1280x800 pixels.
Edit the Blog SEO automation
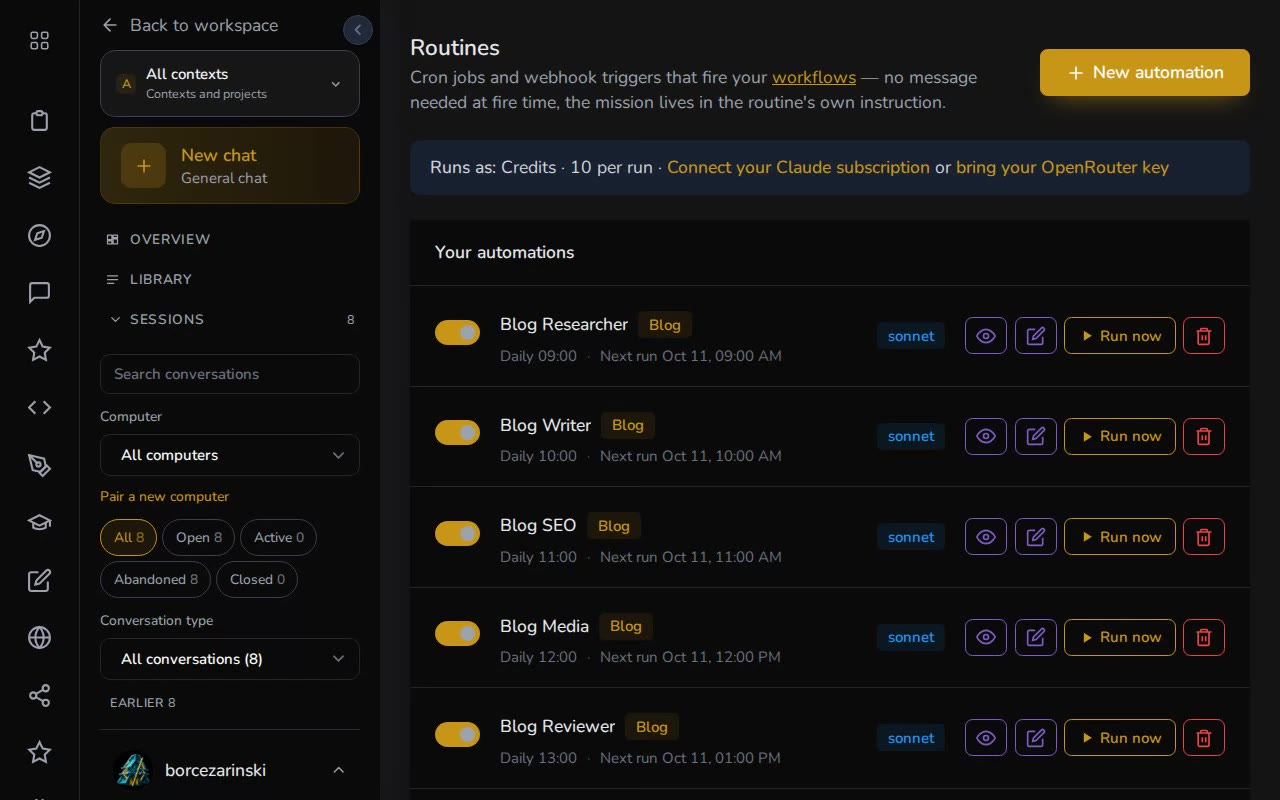click(x=1036, y=537)
